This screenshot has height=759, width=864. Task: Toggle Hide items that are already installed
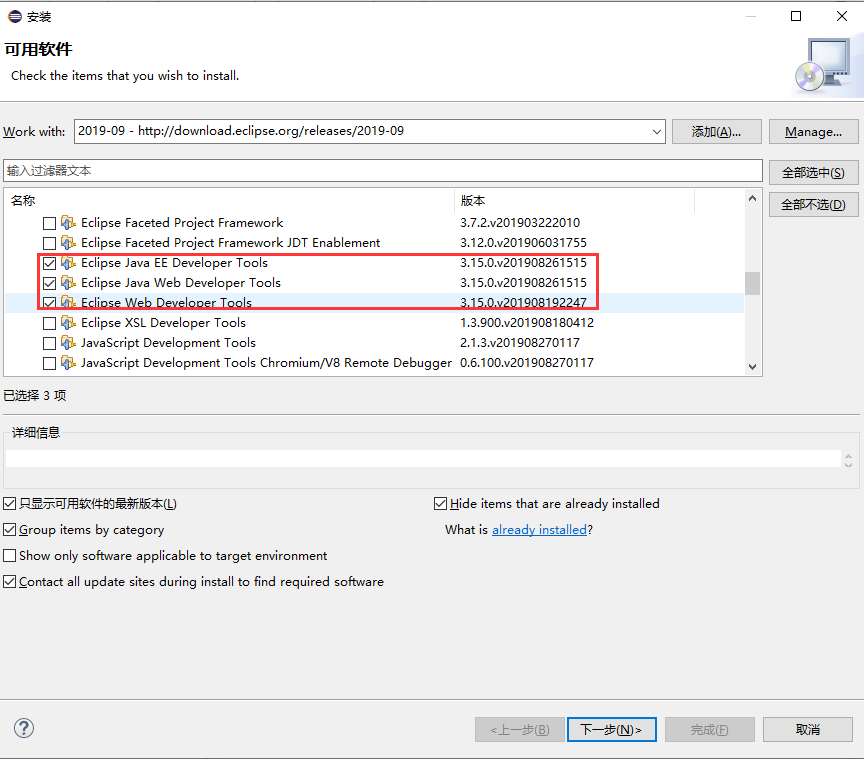click(440, 503)
